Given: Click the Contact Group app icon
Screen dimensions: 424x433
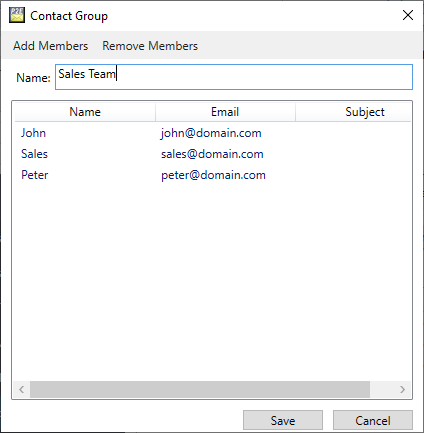Looking at the screenshot, I should [x=17, y=15].
